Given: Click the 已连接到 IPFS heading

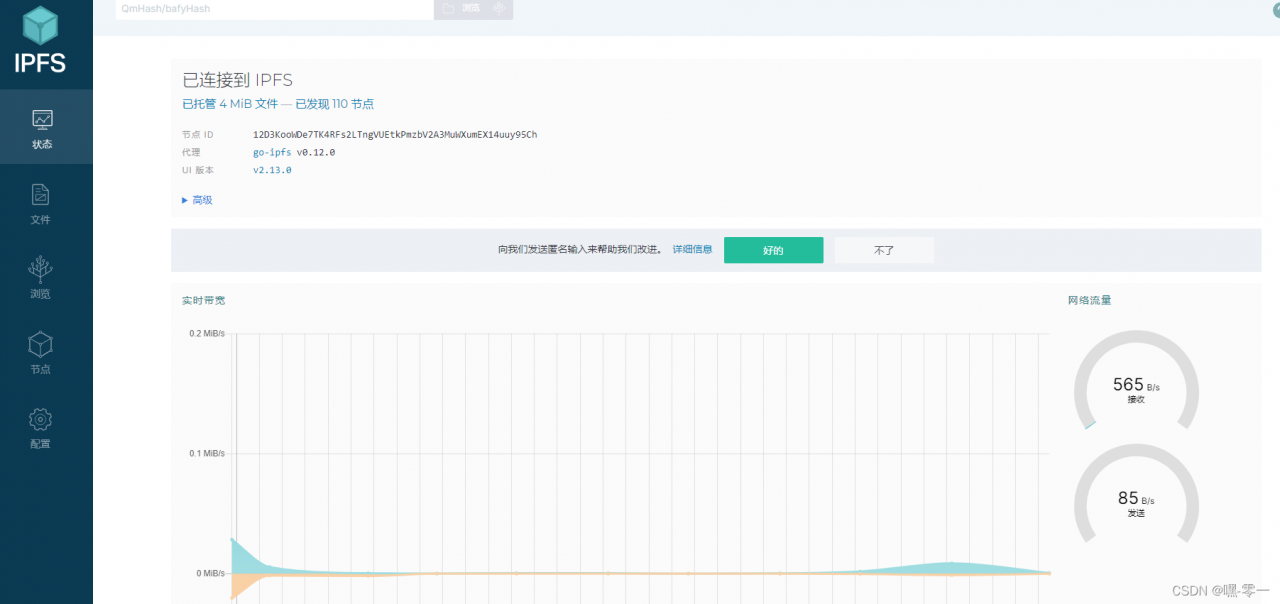Looking at the screenshot, I should pyautogui.click(x=237, y=80).
